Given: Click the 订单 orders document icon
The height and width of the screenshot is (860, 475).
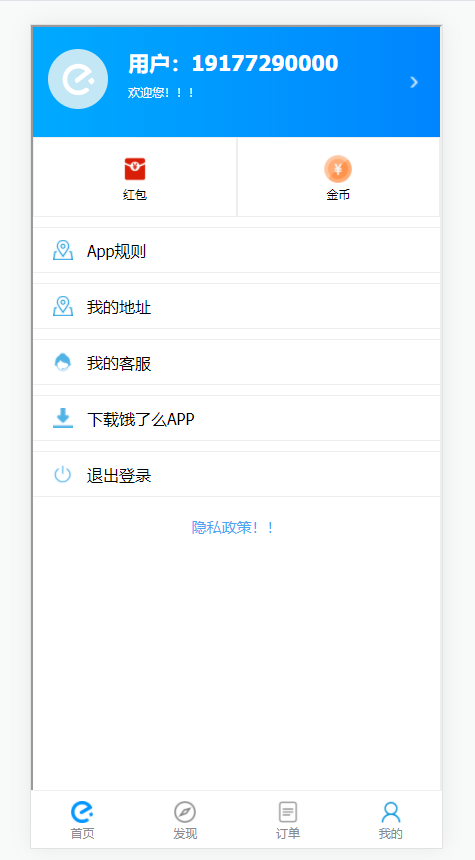Looking at the screenshot, I should pos(288,812).
